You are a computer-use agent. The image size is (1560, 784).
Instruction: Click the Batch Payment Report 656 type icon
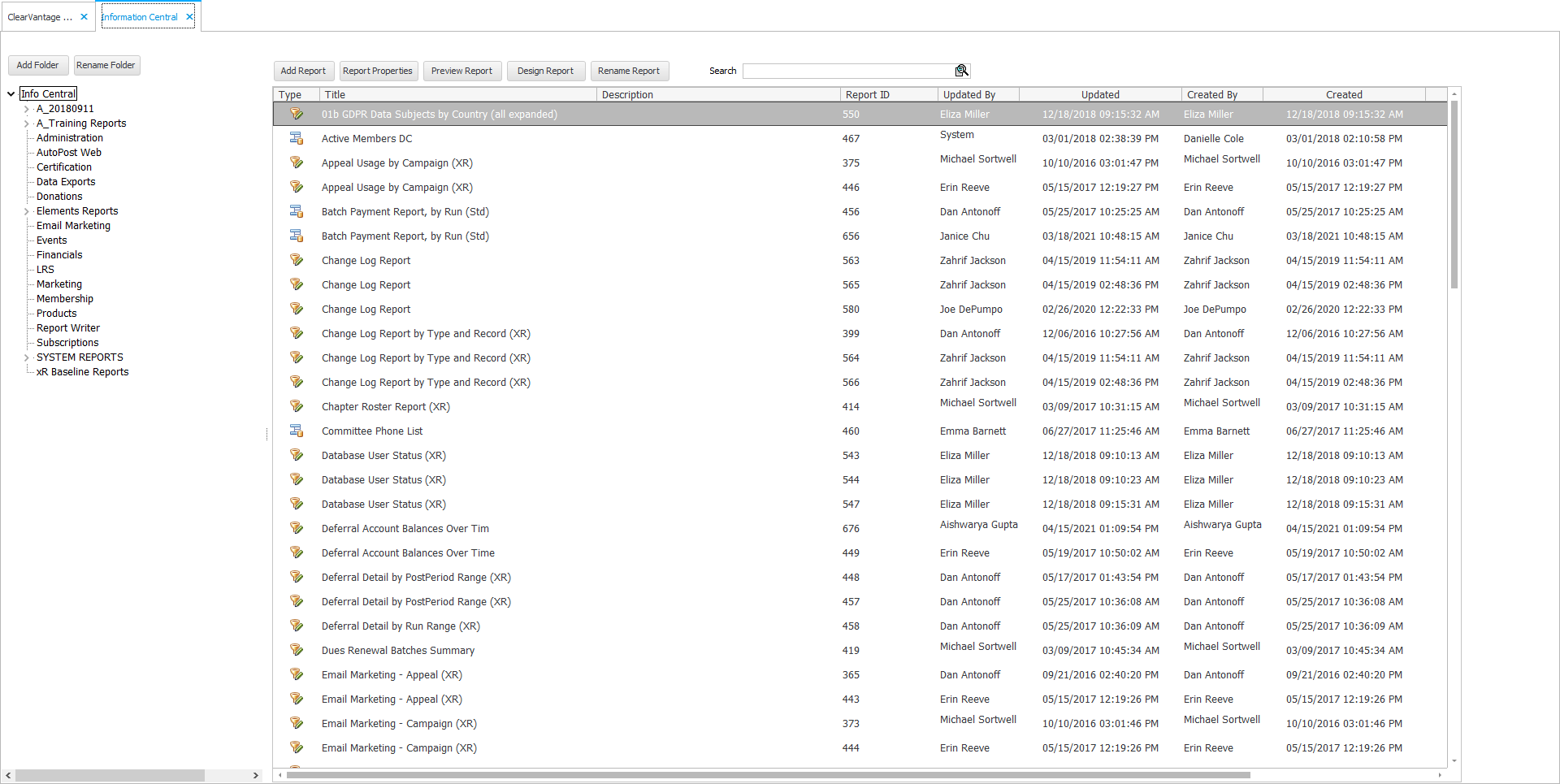tap(297, 236)
